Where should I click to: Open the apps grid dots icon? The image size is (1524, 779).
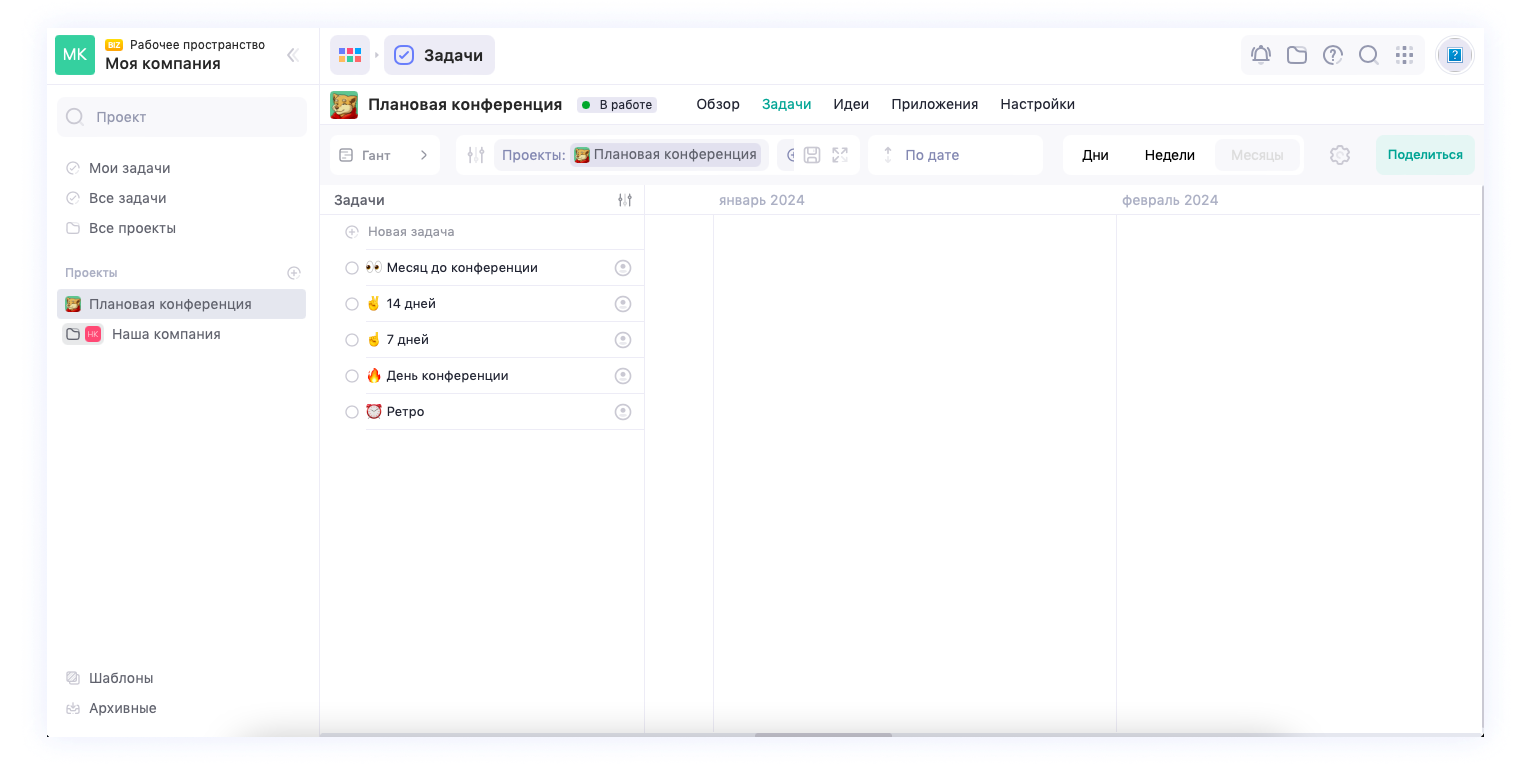tap(1404, 55)
